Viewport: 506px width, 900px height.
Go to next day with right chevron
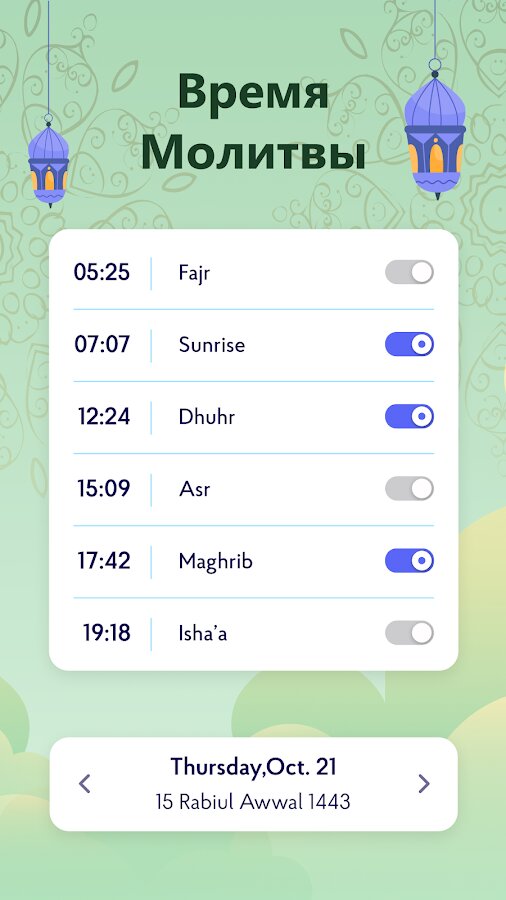point(424,783)
